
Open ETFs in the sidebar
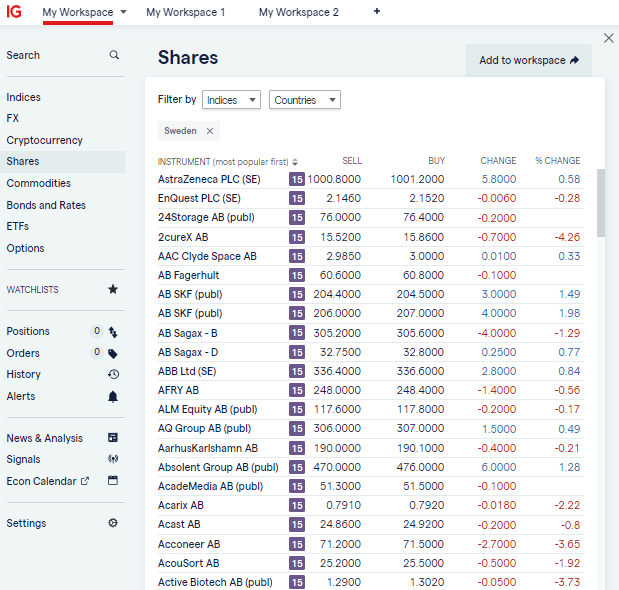17,226
